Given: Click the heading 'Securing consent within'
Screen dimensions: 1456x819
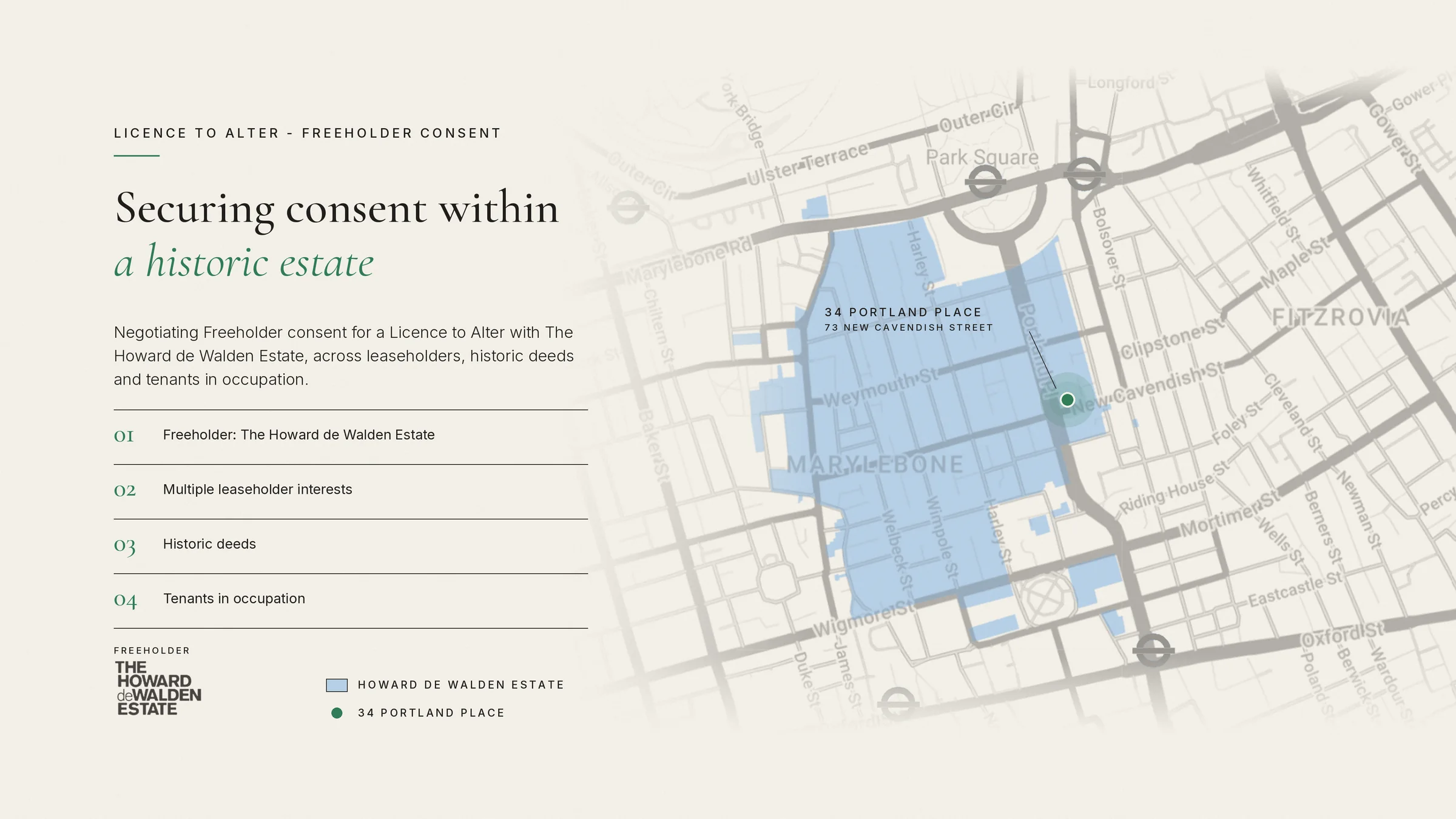Looking at the screenshot, I should tap(337, 208).
